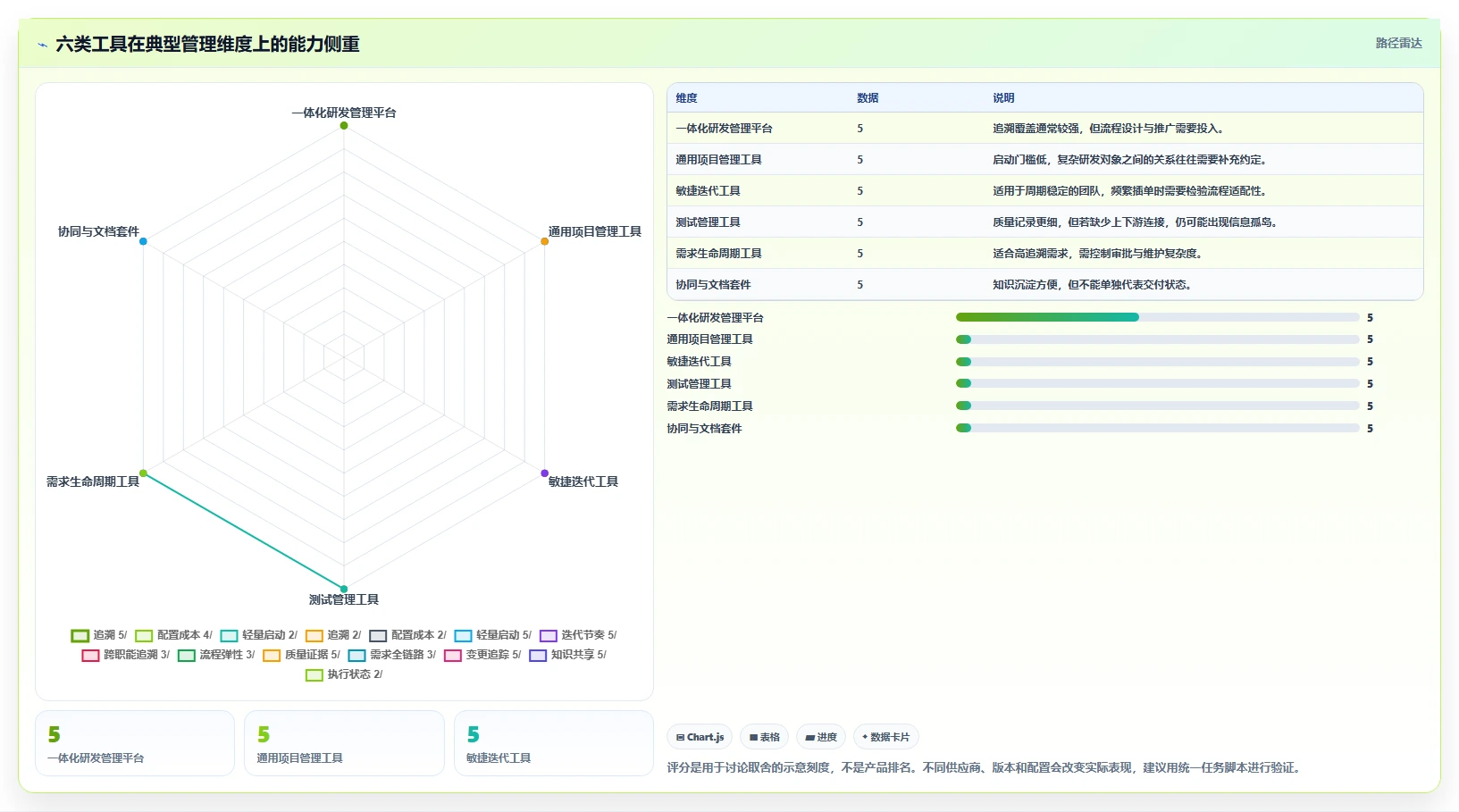Viewport: 1459px width, 812px height.
Task: Click the 一体化研发管理平台 progress bar
Action: click(x=1157, y=317)
